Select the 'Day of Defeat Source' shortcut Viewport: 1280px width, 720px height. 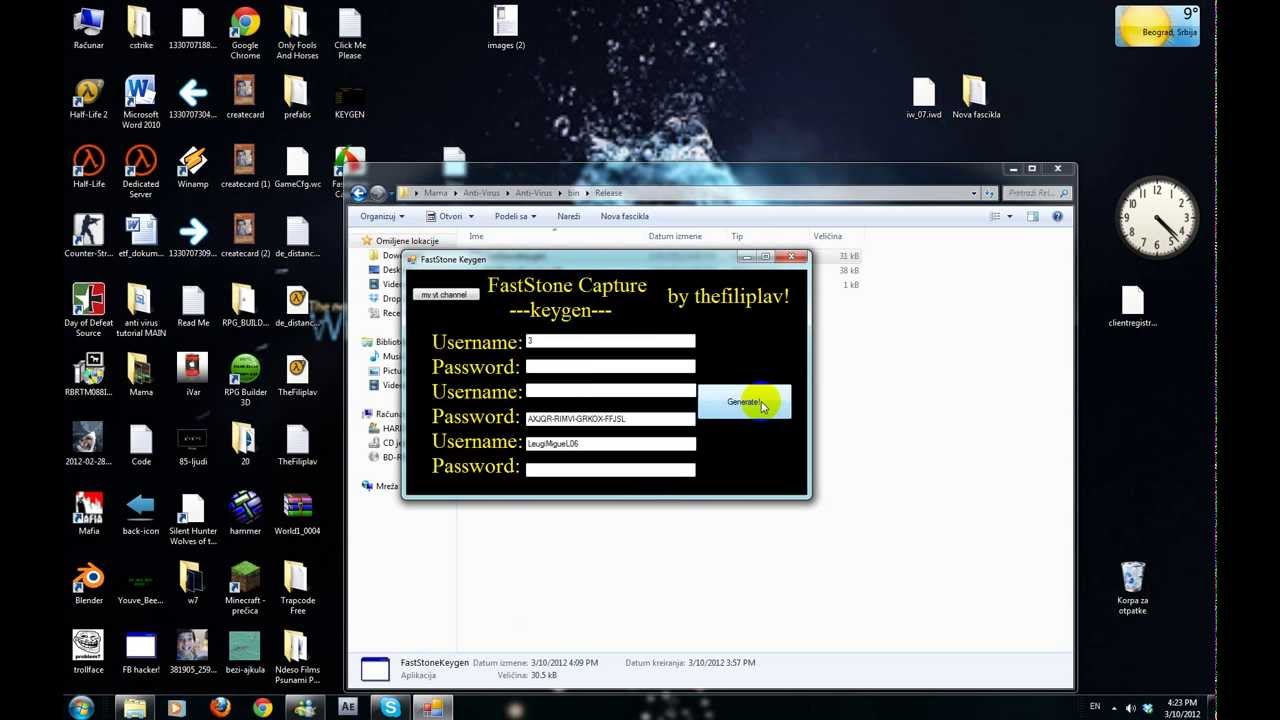coord(89,310)
